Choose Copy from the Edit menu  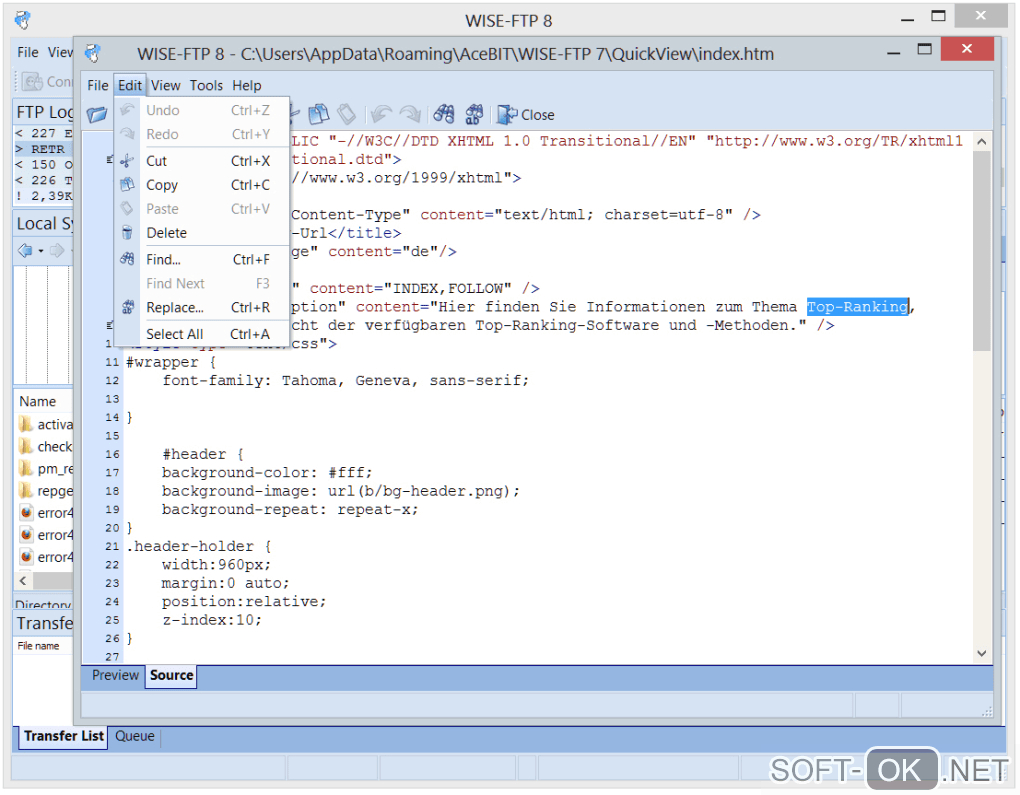point(202,185)
